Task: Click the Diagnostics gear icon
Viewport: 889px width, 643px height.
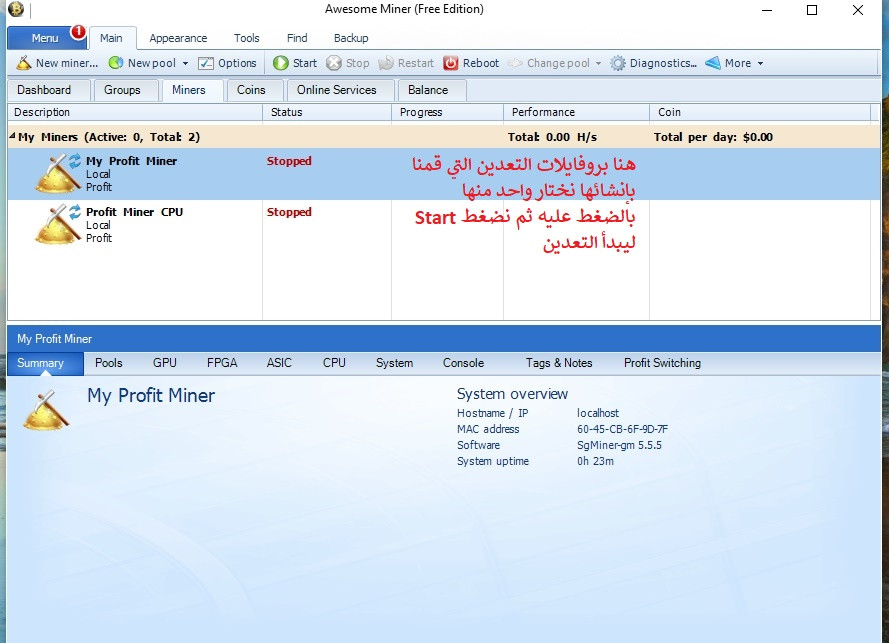Action: (618, 63)
